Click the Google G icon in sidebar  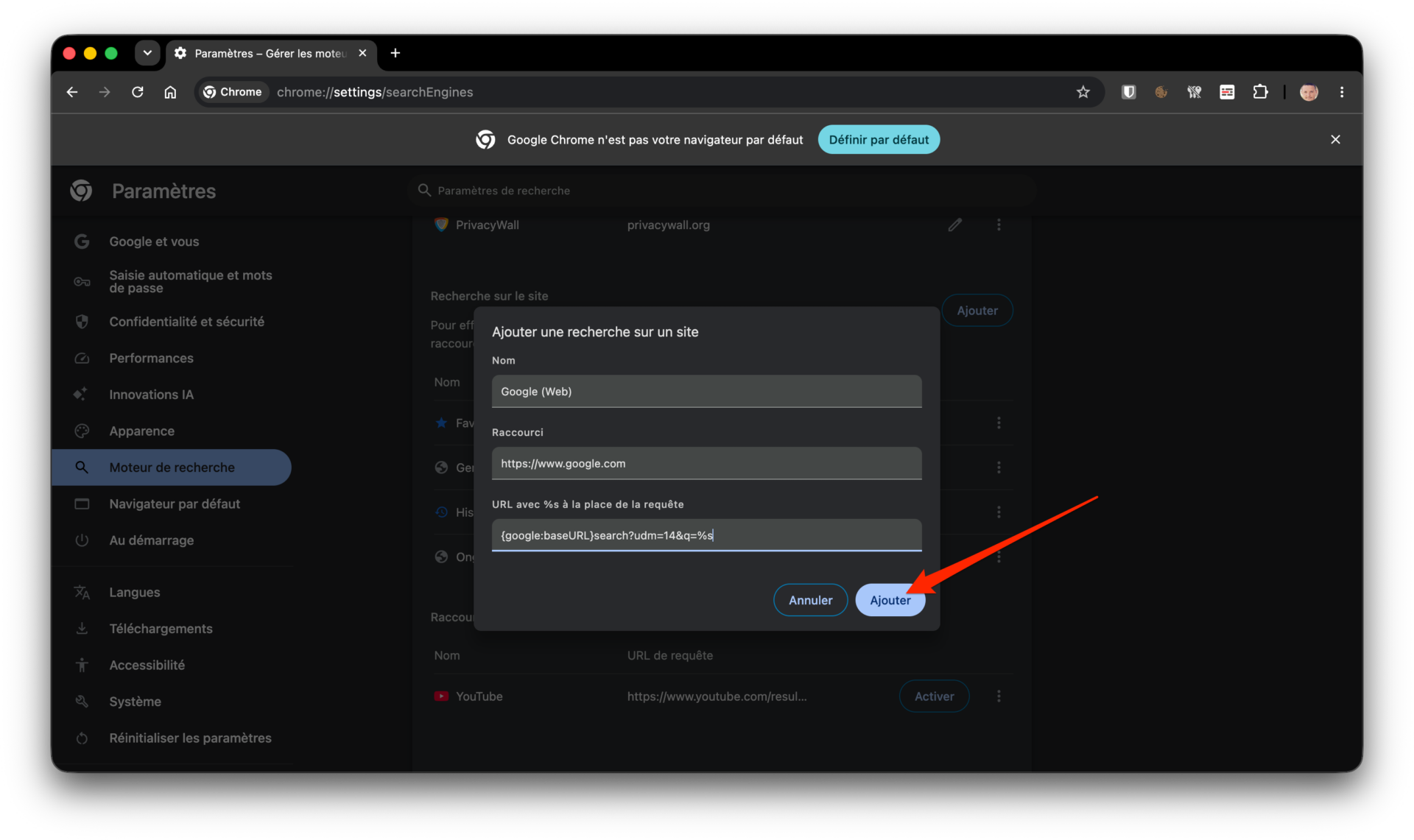tap(82, 241)
